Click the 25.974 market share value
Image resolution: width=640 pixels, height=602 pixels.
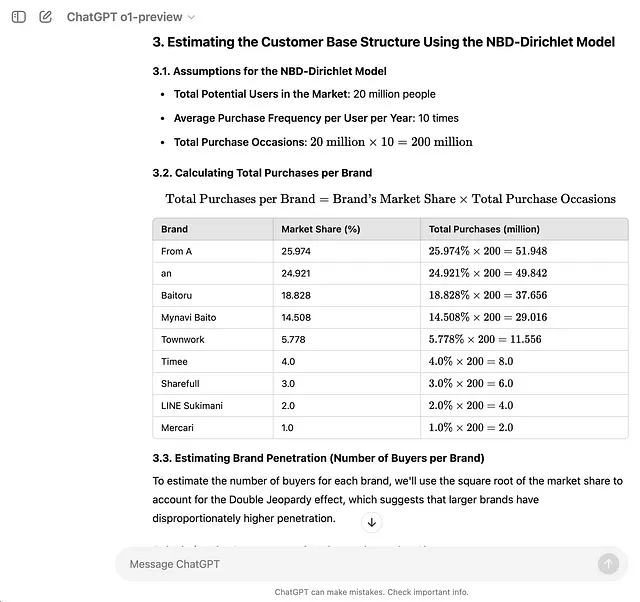tap(296, 251)
